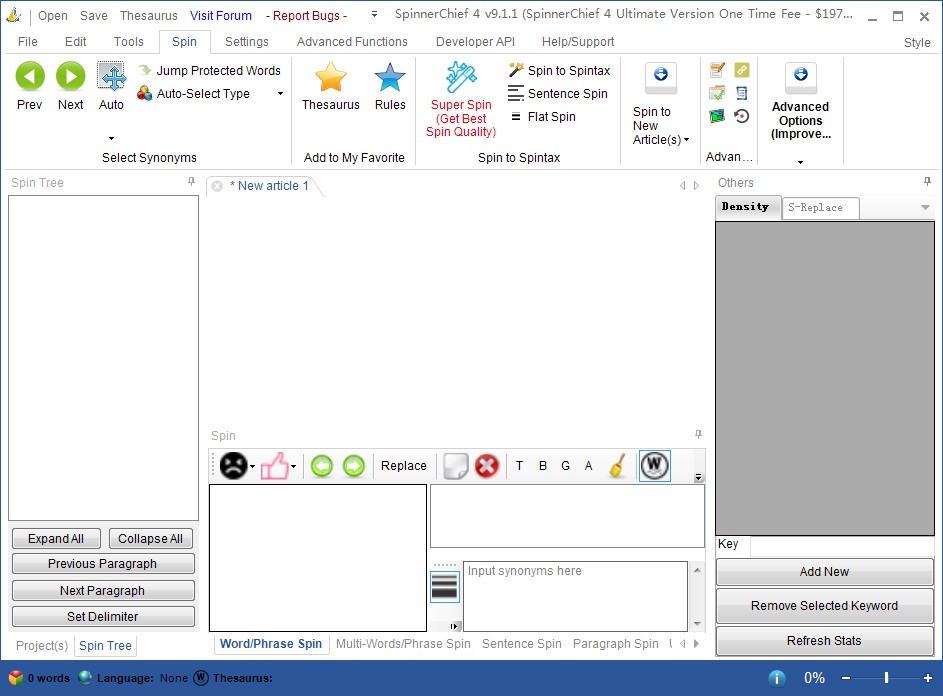Click the calendar with green checkmark icon

(717, 93)
